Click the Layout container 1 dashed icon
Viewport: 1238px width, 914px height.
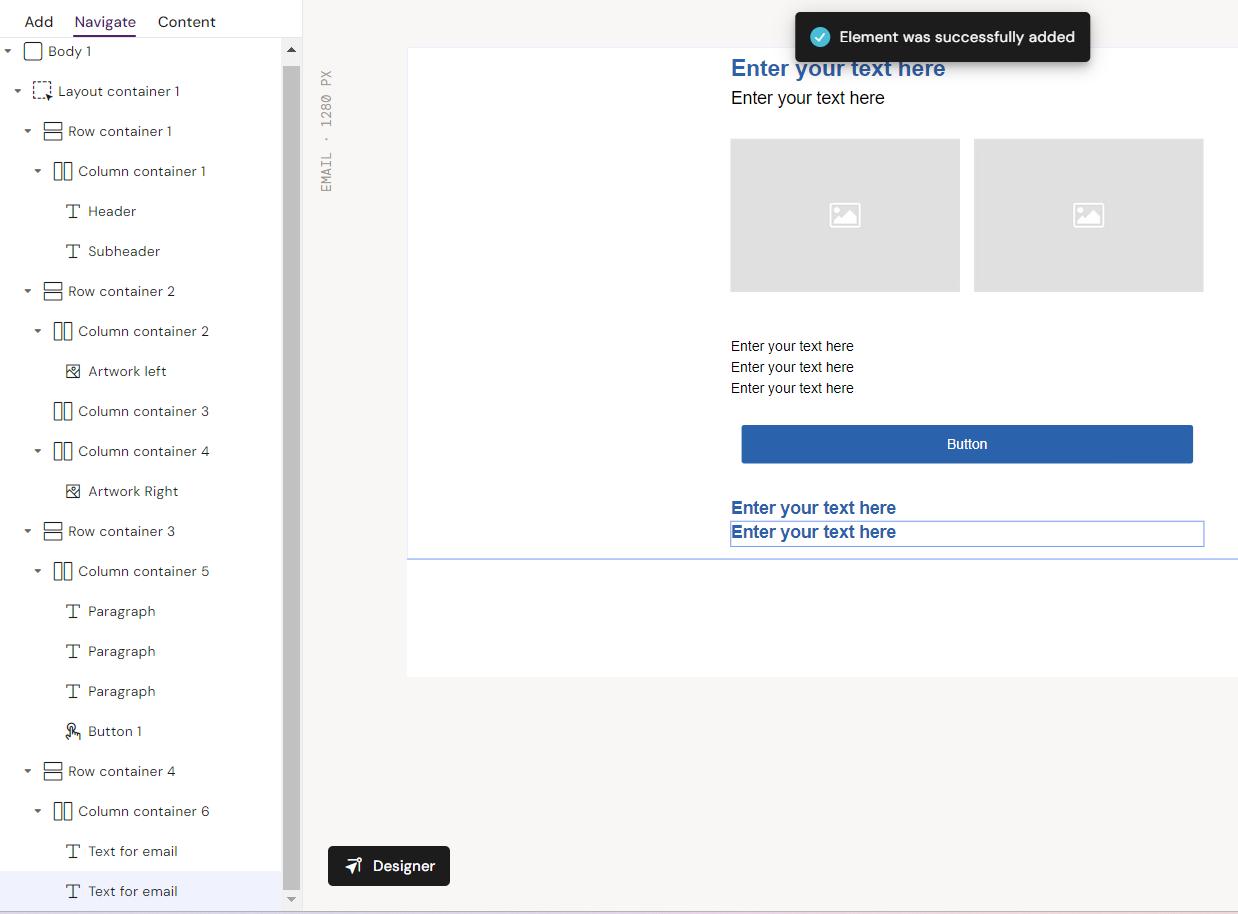click(42, 91)
